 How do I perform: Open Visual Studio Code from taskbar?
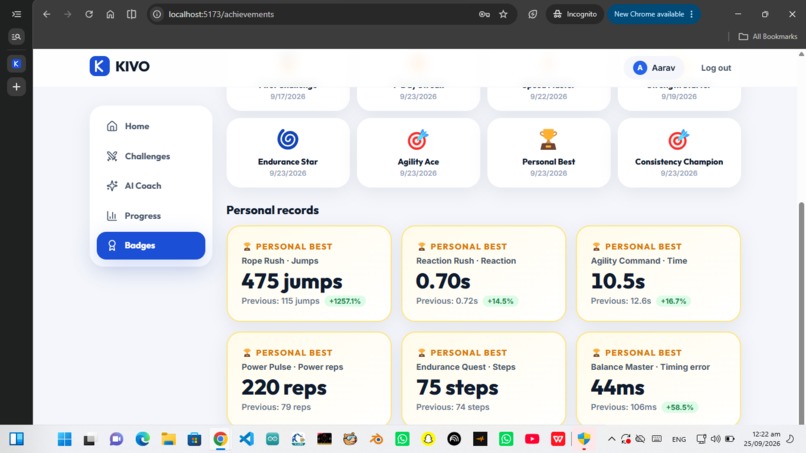click(x=247, y=439)
